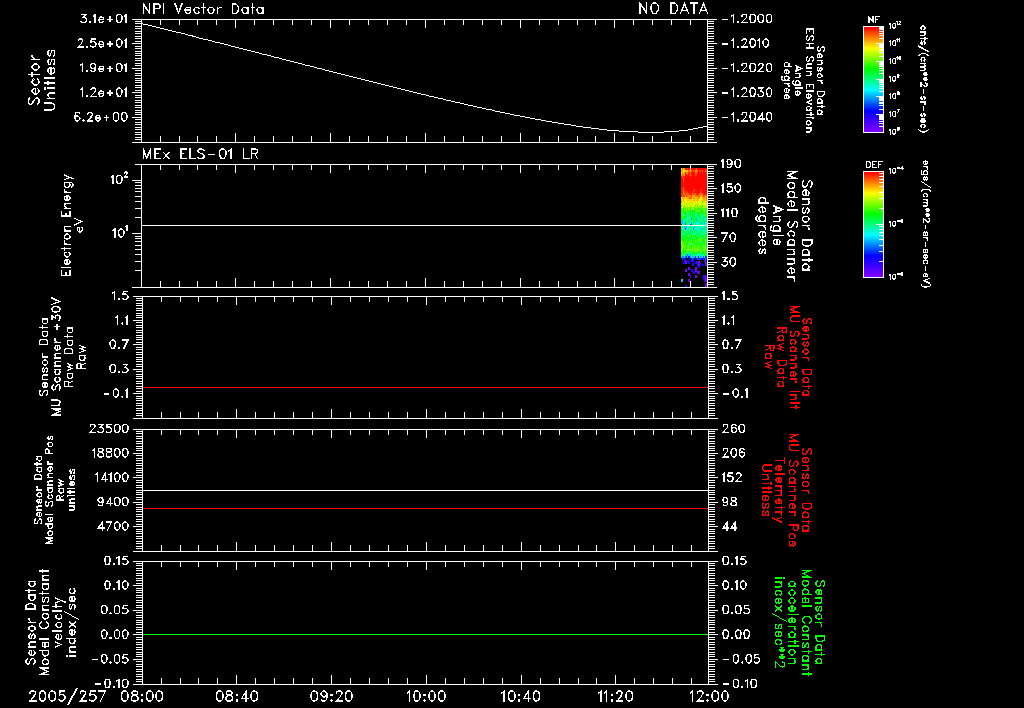
Task: Click the 'cnts/(cm**2-sr-sec)' units label
Action: [923, 78]
